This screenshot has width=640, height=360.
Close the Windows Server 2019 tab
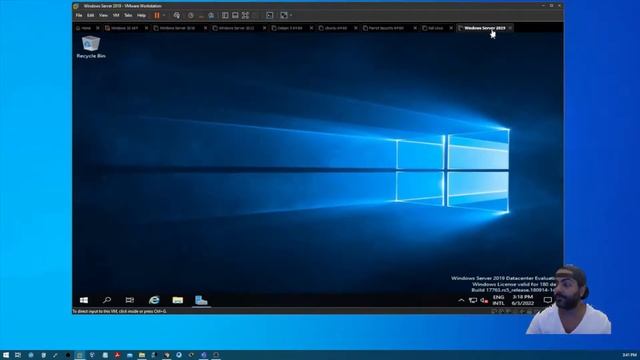[510, 28]
